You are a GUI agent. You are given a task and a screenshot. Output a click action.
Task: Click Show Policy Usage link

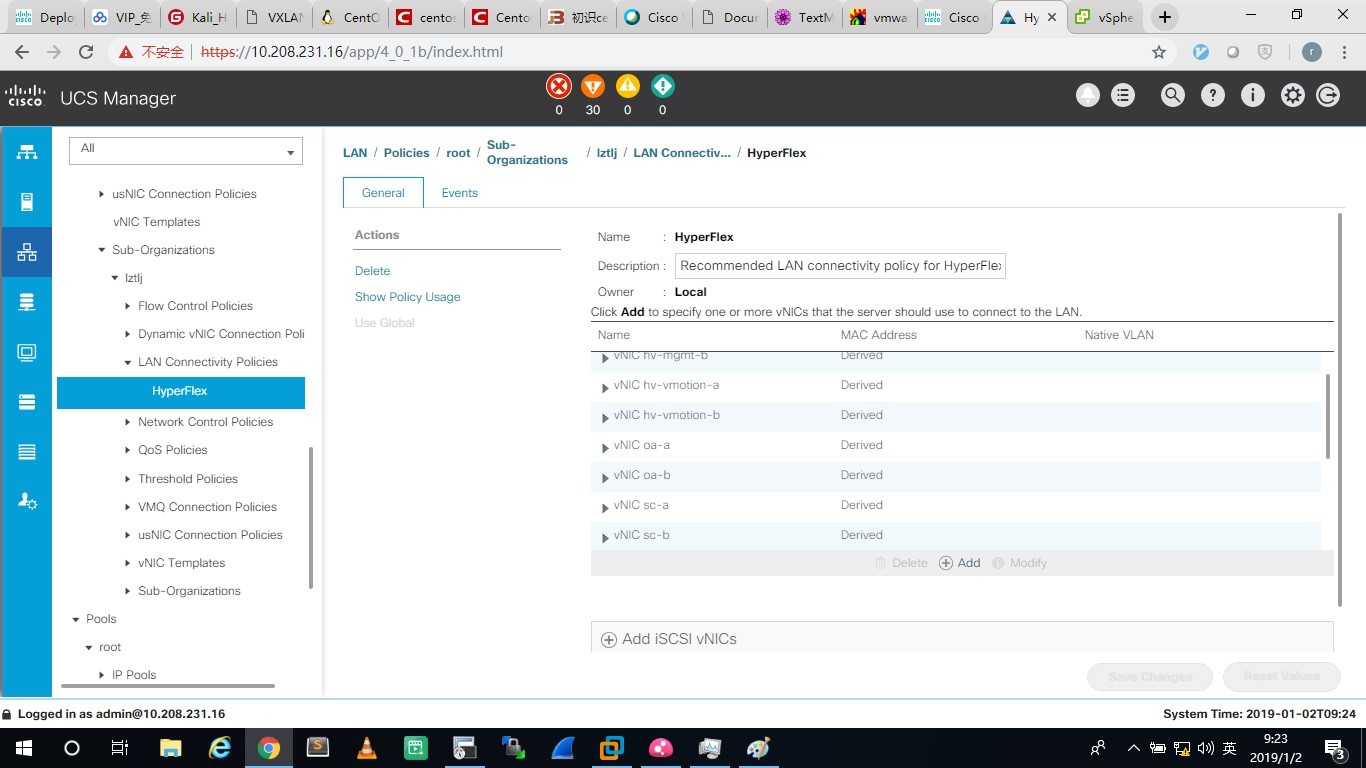pos(407,297)
